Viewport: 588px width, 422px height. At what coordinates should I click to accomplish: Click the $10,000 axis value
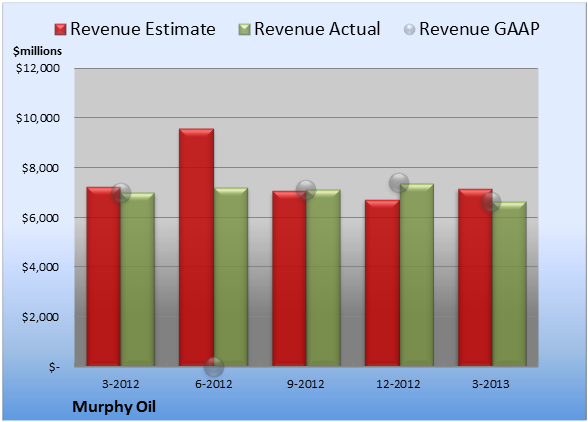click(38, 118)
